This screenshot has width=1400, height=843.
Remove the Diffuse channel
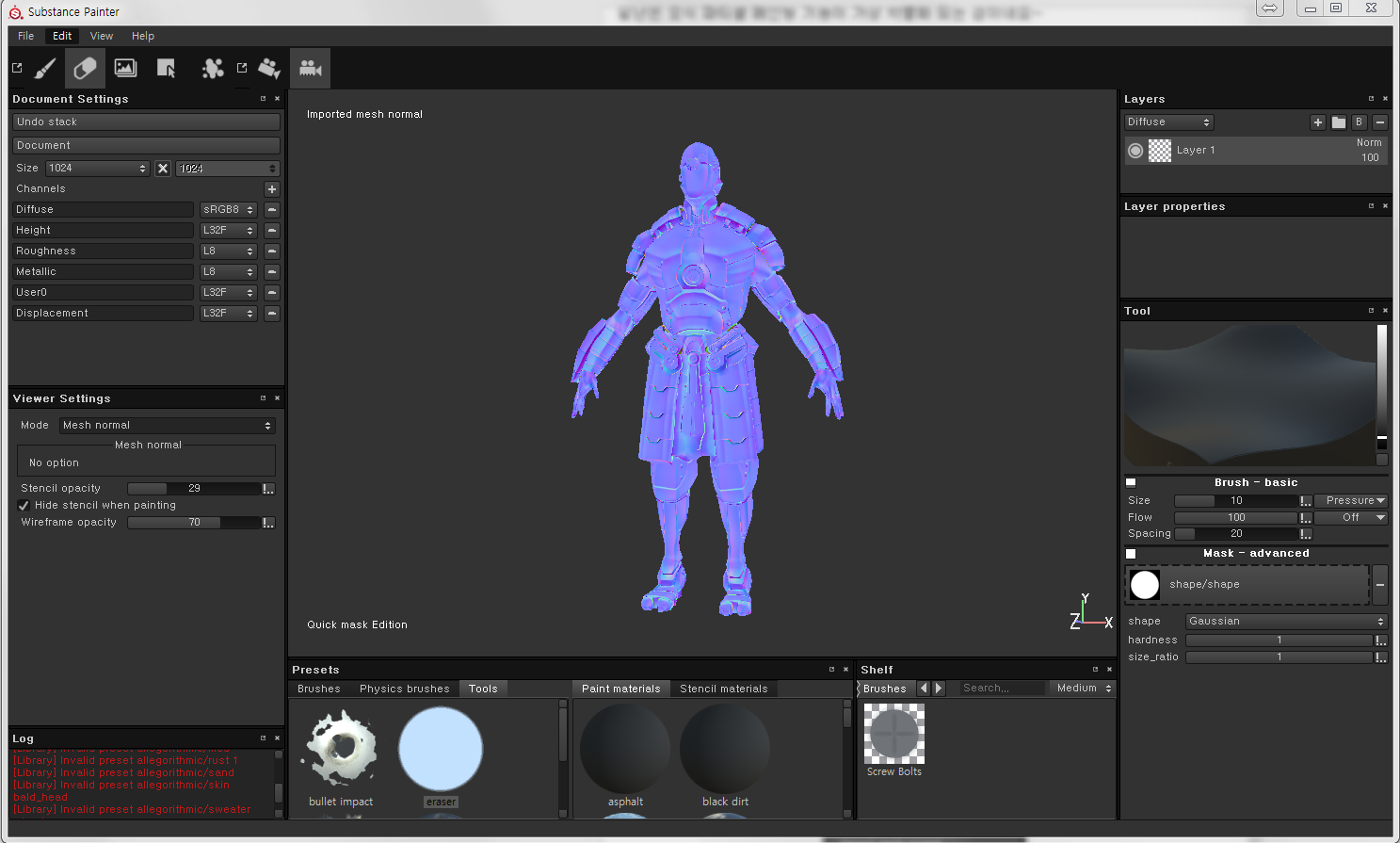272,210
